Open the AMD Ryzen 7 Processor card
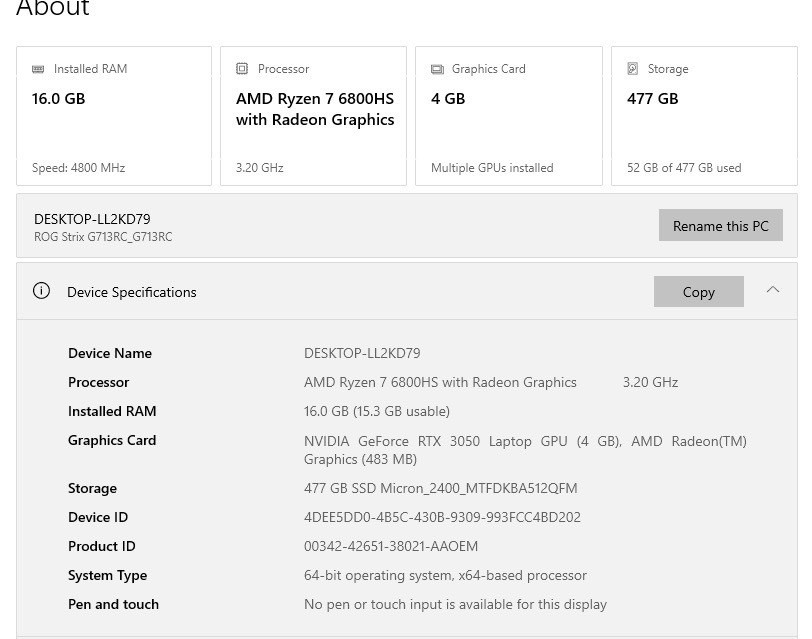This screenshot has width=812, height=639. point(313,116)
